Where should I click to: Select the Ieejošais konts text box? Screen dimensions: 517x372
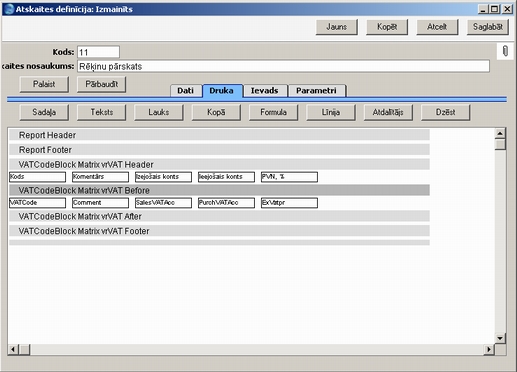tap(226, 177)
